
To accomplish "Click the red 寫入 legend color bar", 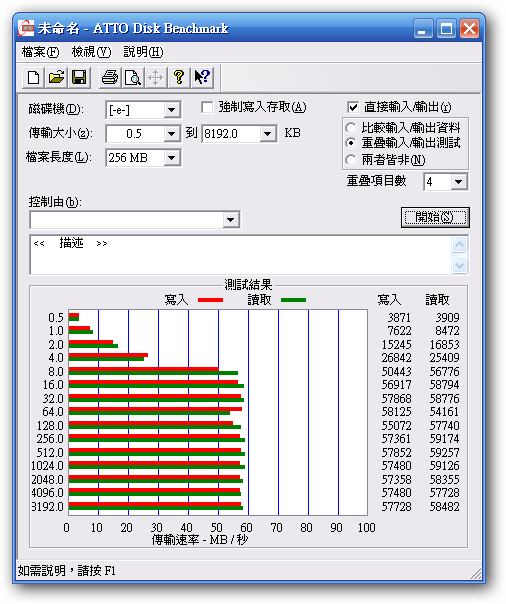I will tap(210, 300).
